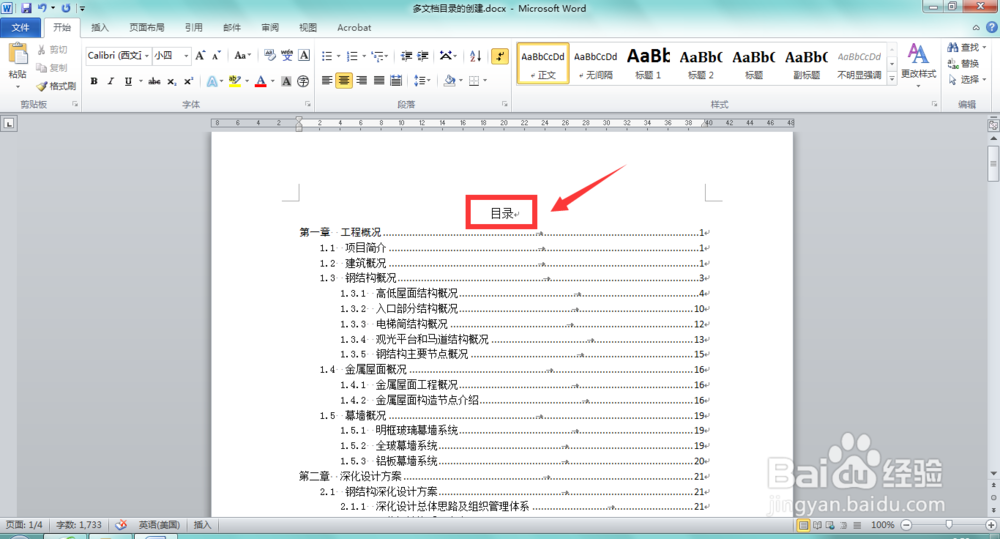This screenshot has width=1000, height=539.
Task: Click the Sort A-Z icon
Action: 475,56
